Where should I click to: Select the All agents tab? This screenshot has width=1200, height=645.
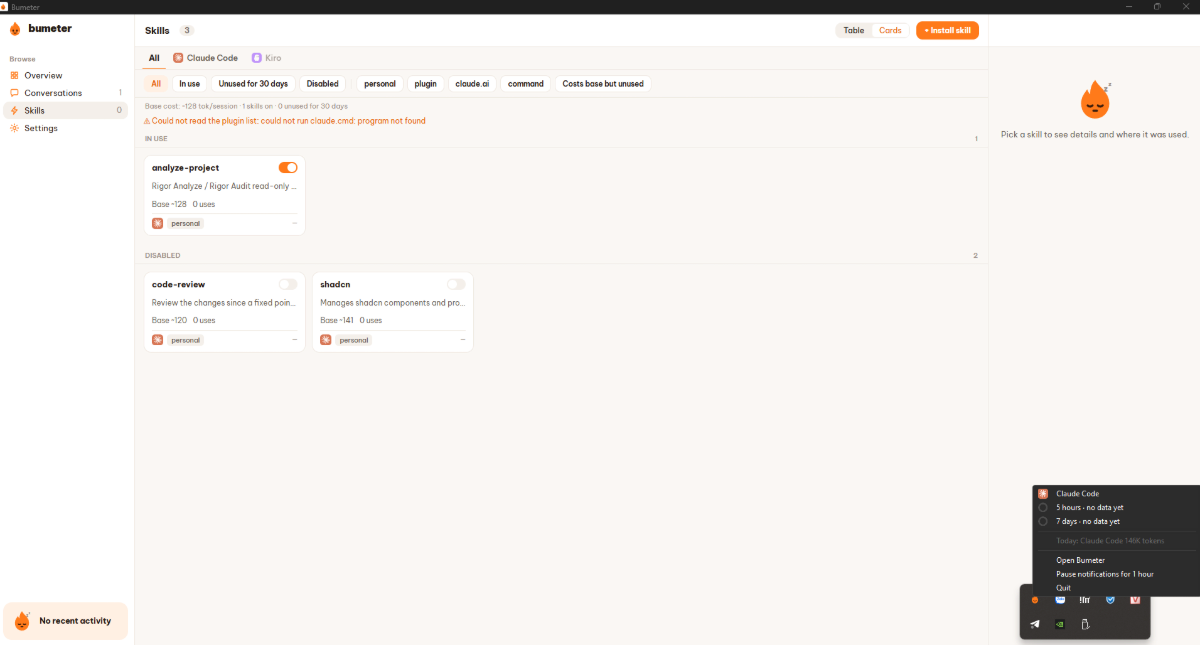[x=154, y=58]
